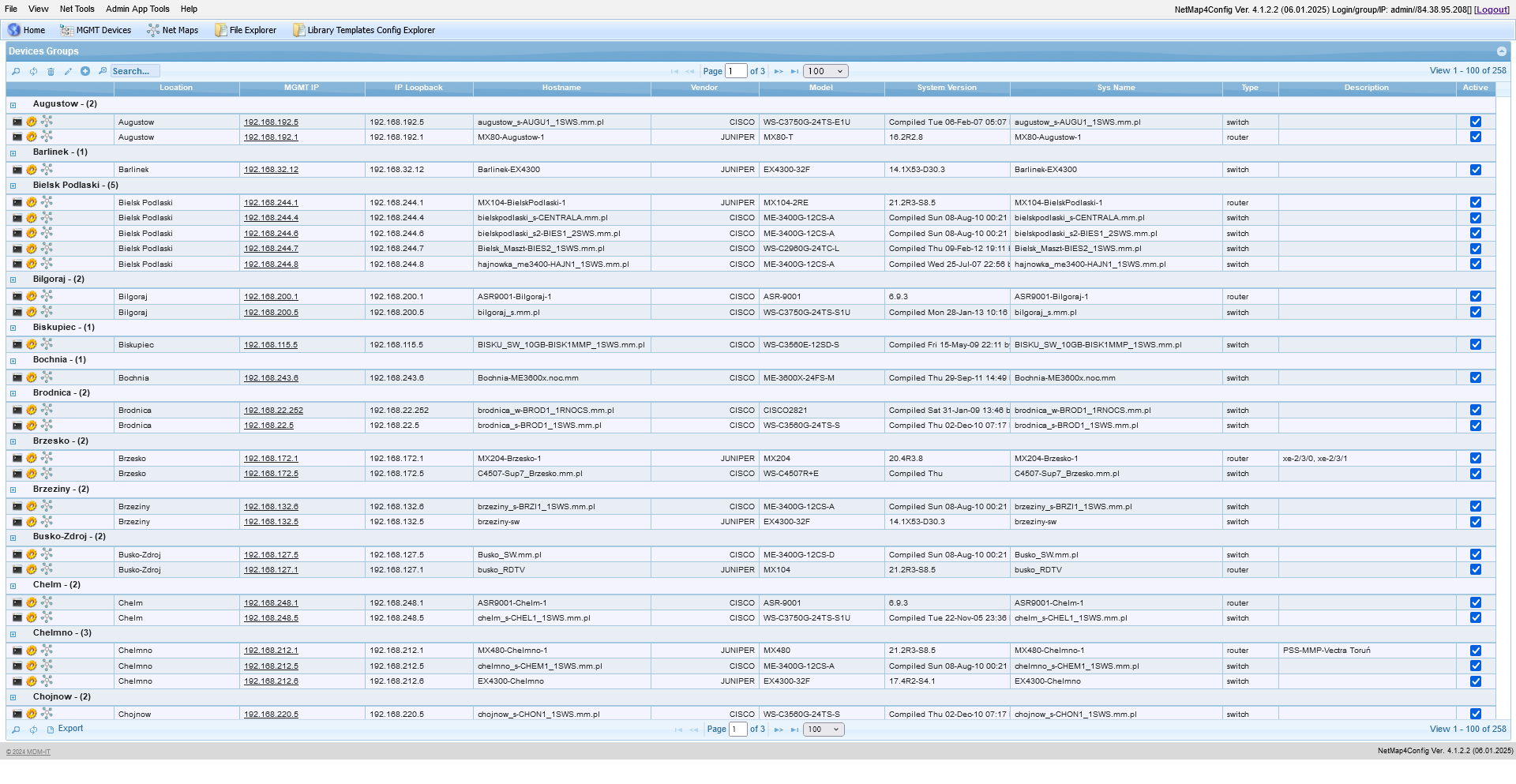
Task: Toggle the Bilgoraj group expander
Action: pos(13,279)
